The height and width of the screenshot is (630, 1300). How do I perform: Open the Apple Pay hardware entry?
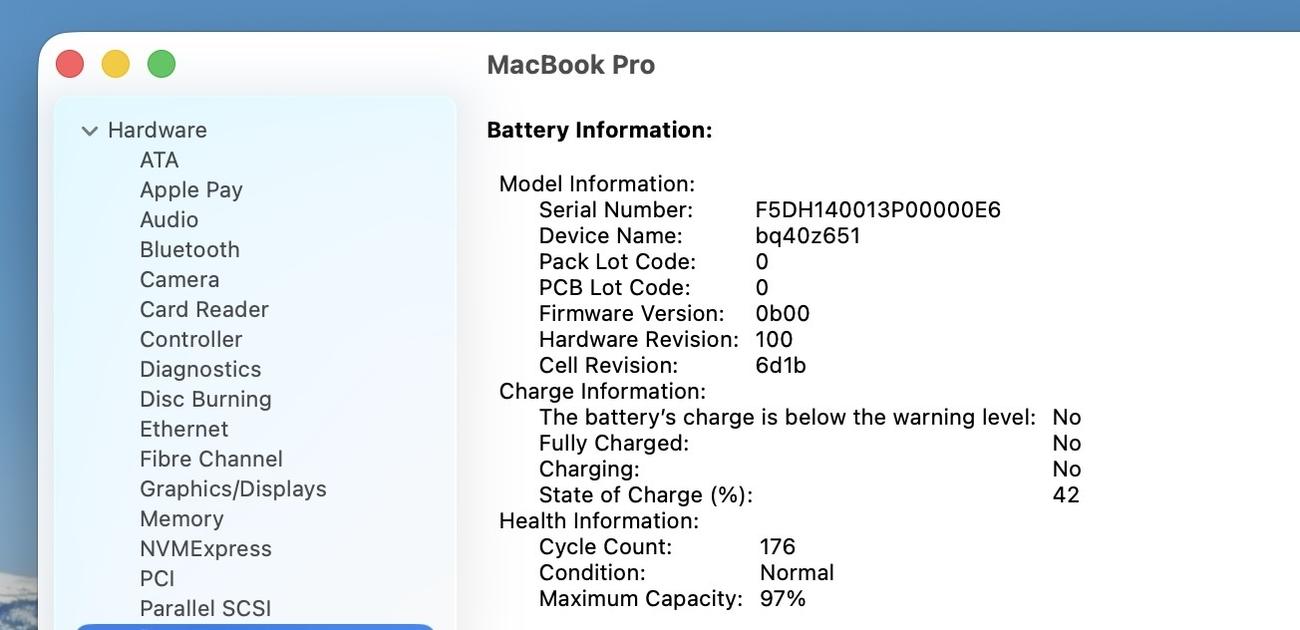(191, 190)
